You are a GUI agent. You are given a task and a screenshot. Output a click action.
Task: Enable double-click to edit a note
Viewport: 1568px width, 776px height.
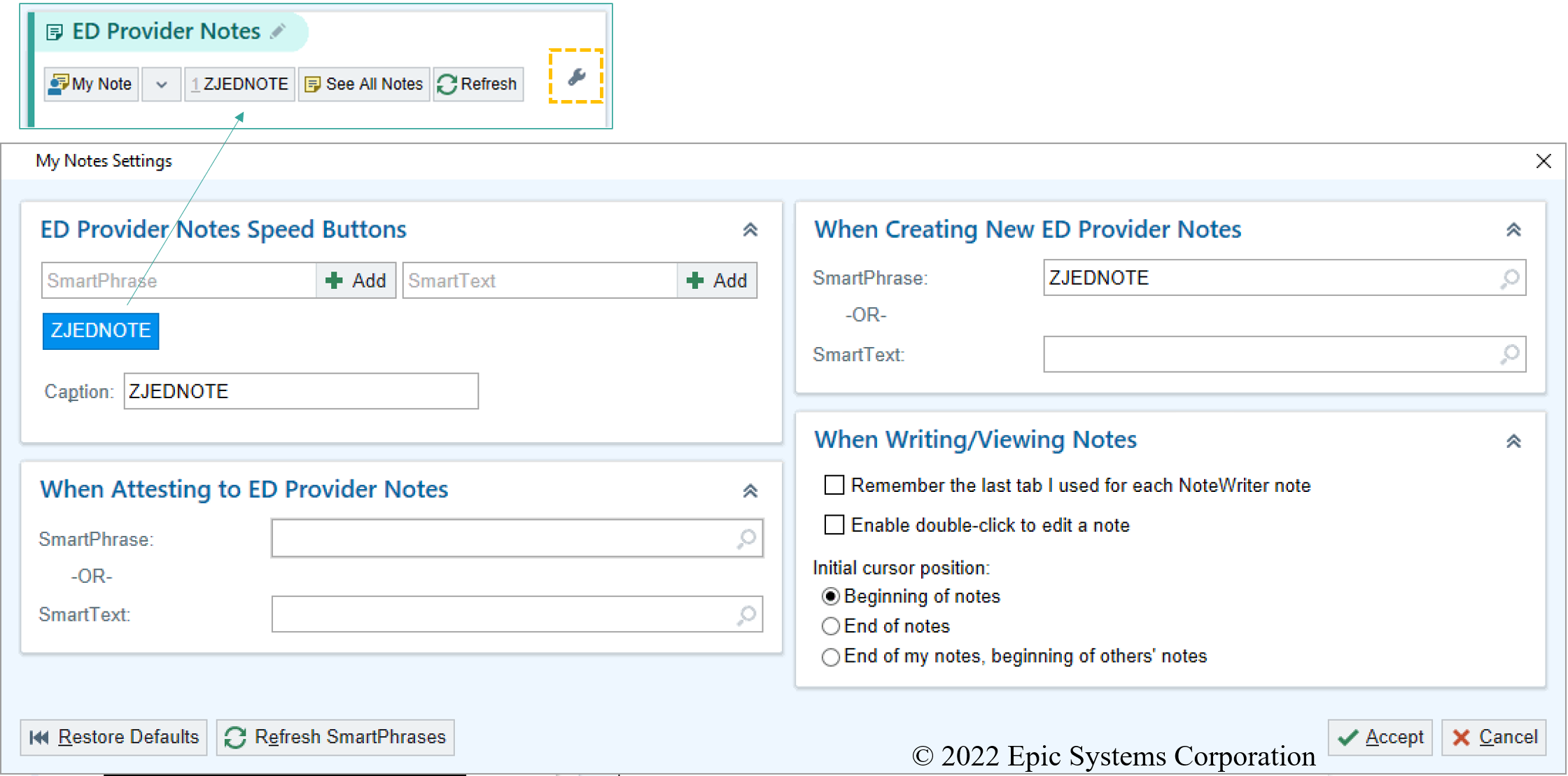pyautogui.click(x=834, y=525)
